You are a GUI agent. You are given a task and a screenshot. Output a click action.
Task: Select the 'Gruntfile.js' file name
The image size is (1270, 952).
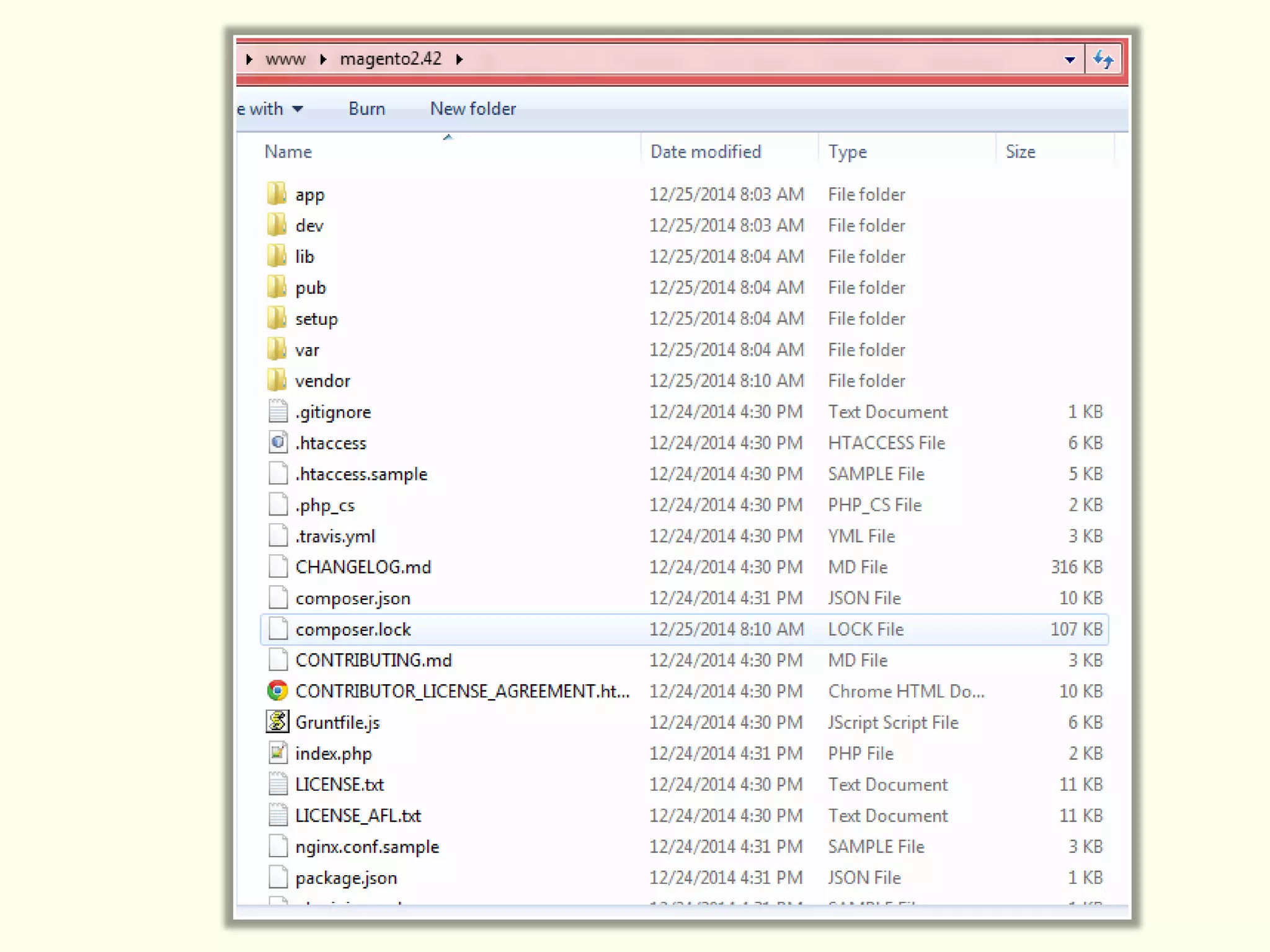[x=337, y=723]
